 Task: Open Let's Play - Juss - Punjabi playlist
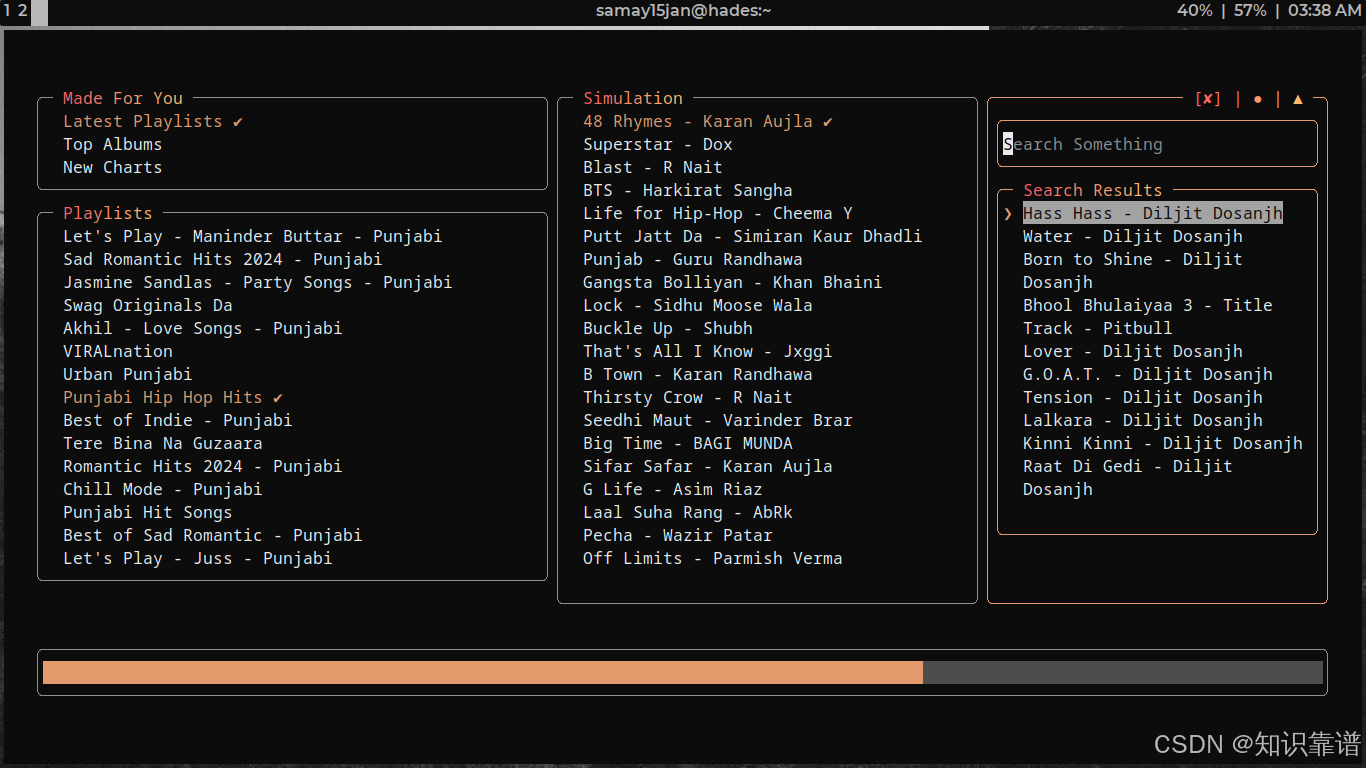point(198,558)
